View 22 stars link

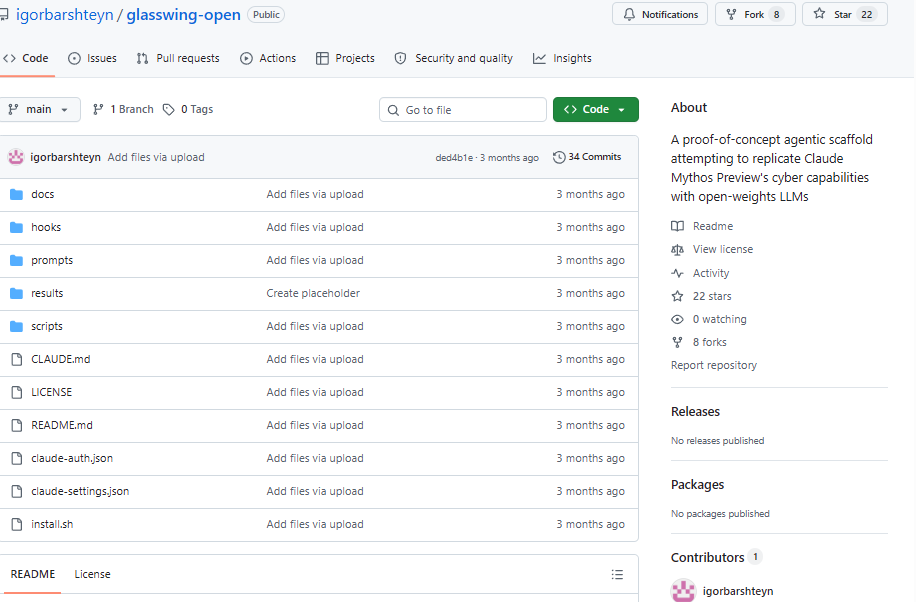(x=702, y=296)
